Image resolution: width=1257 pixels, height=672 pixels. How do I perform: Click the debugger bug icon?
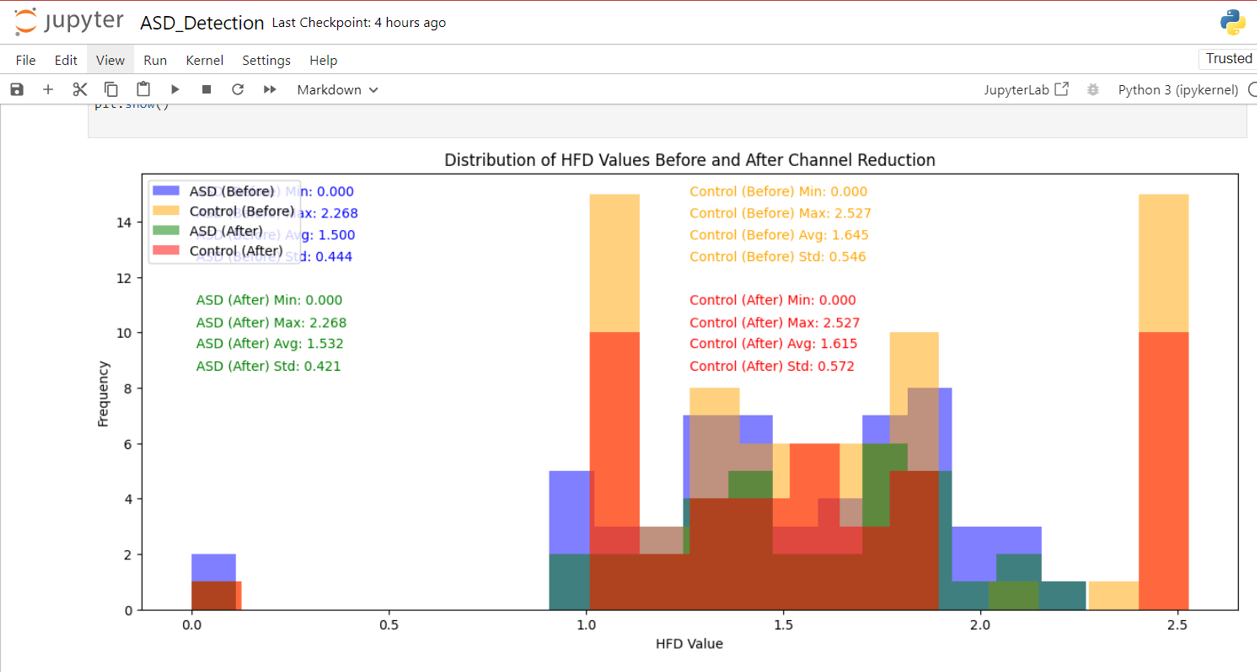1093,89
